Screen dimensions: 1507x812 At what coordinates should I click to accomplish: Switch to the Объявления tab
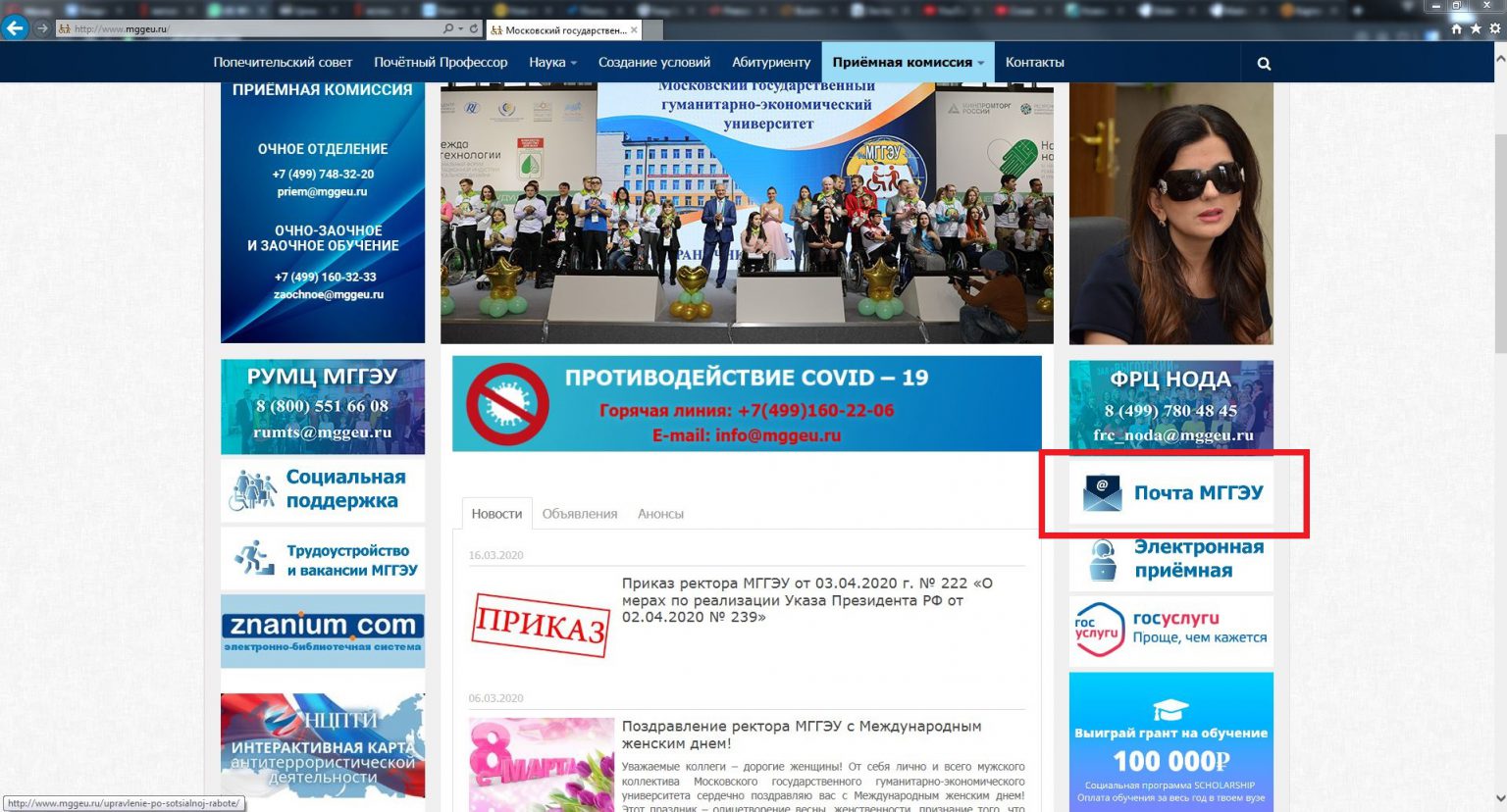[579, 514]
